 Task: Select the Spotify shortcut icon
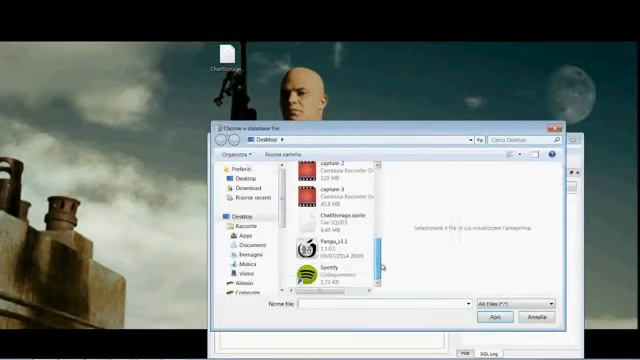point(307,274)
